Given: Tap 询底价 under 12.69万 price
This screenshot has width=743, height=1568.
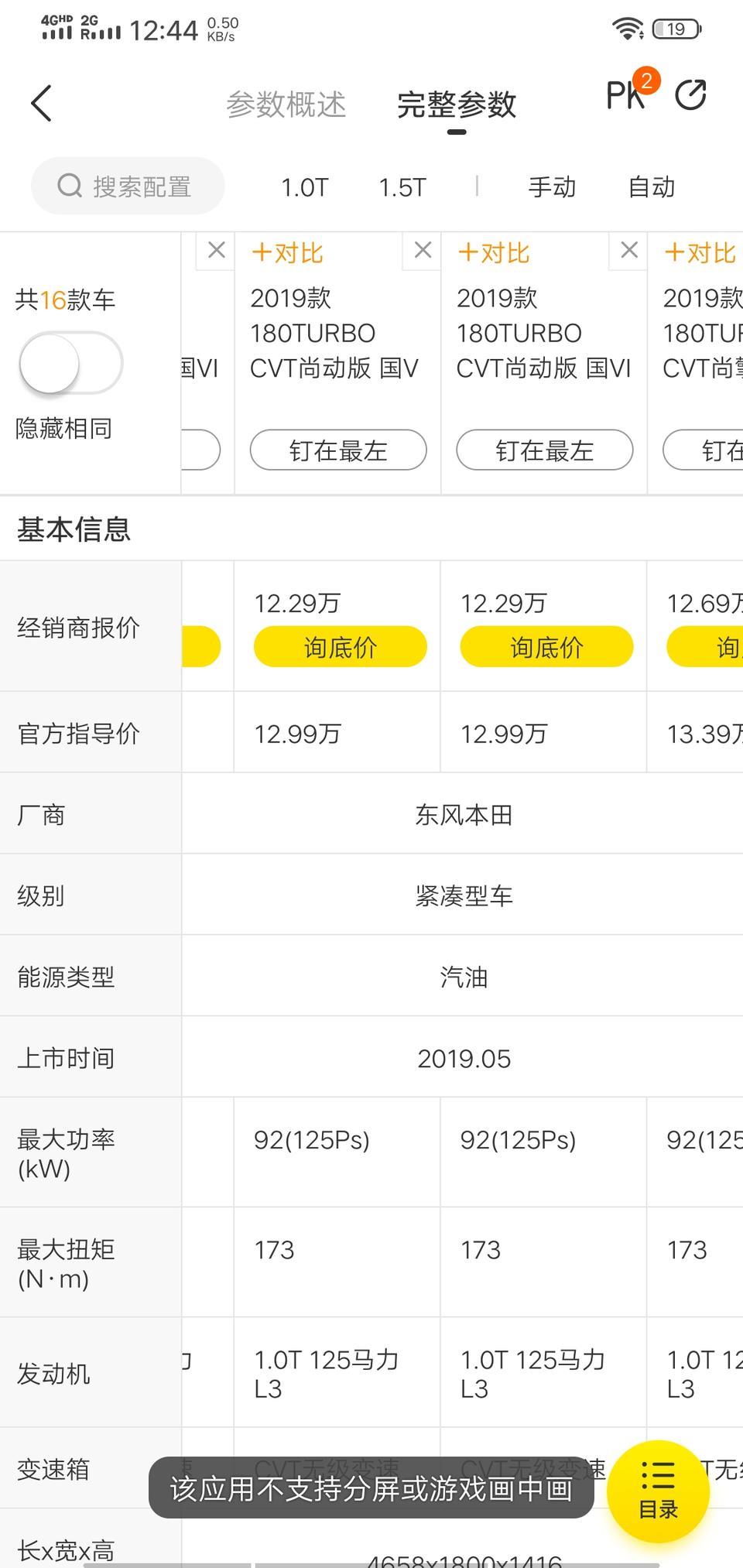Looking at the screenshot, I should [705, 646].
